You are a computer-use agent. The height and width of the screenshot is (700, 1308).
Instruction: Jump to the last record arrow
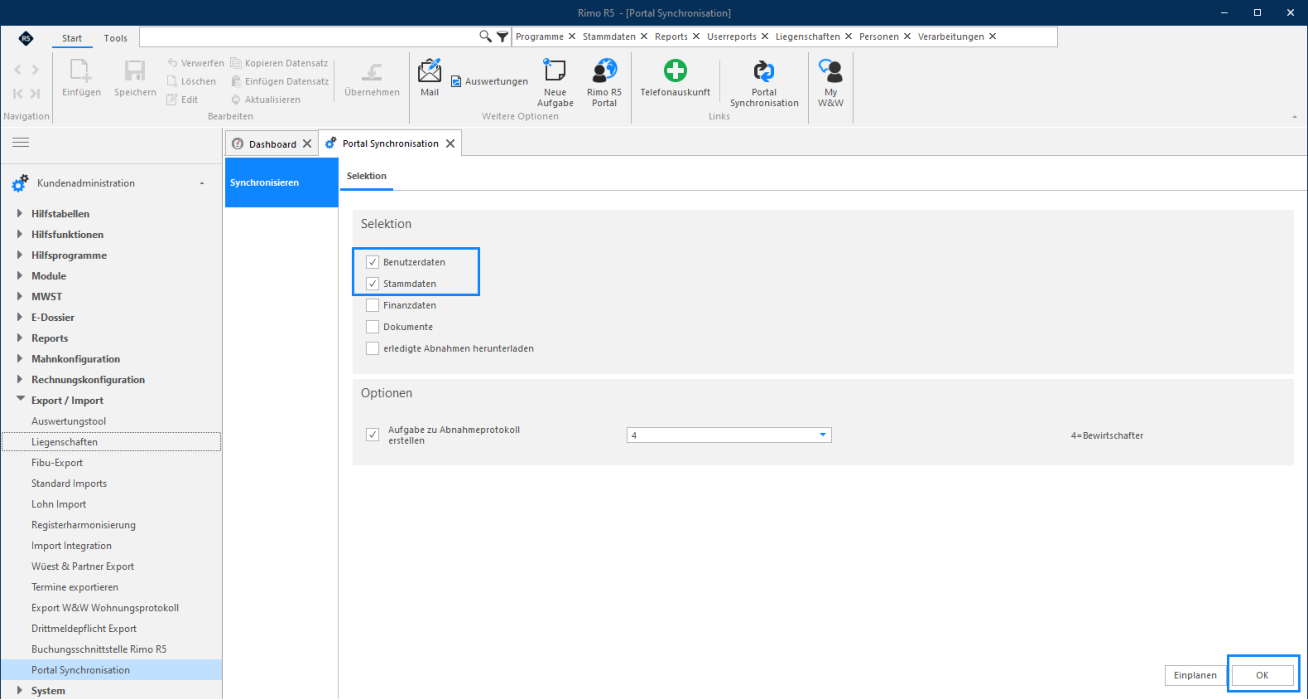(35, 93)
